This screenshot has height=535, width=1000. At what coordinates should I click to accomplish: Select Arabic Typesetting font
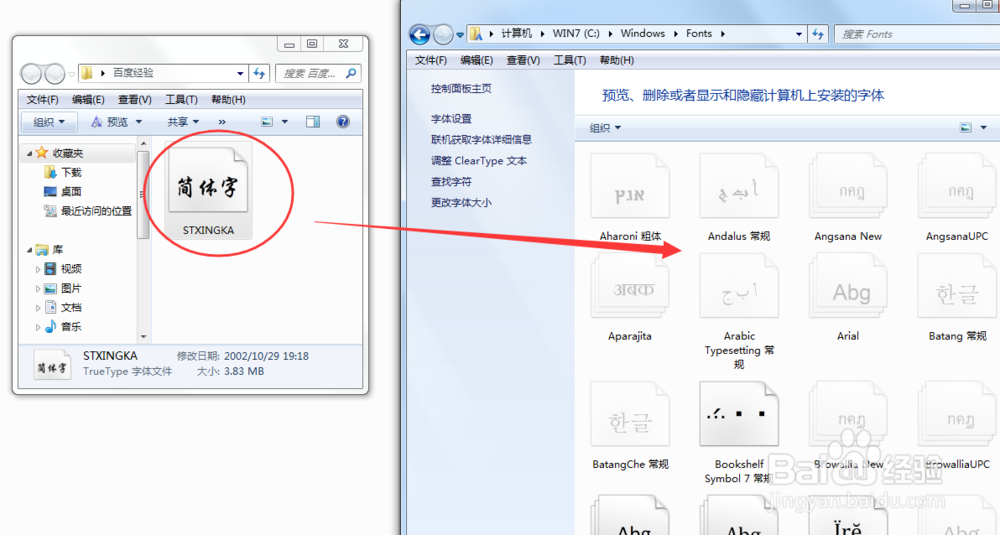pos(739,312)
